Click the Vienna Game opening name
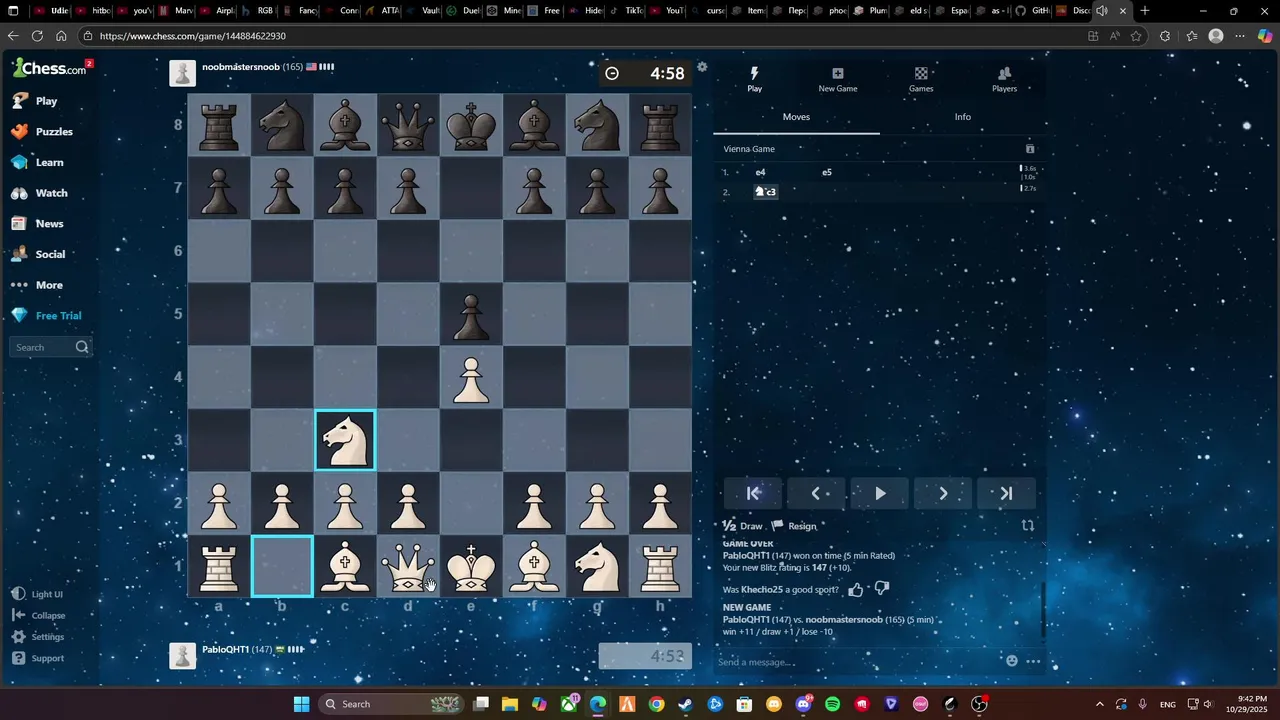The height and width of the screenshot is (720, 1280). [749, 149]
